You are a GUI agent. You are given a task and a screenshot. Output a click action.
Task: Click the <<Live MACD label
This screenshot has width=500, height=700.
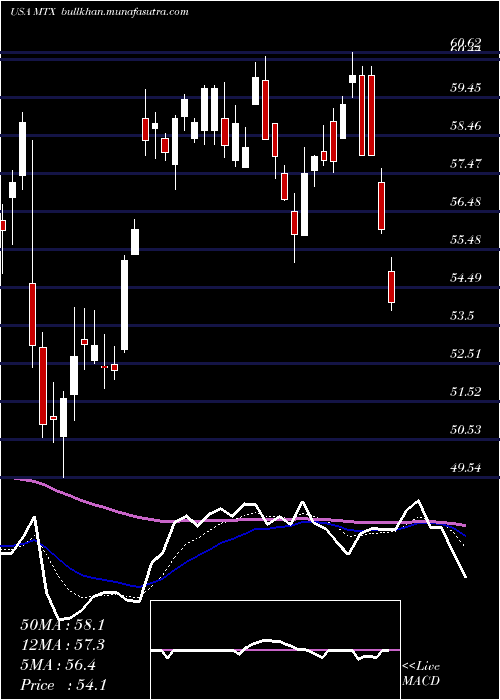click(421, 674)
